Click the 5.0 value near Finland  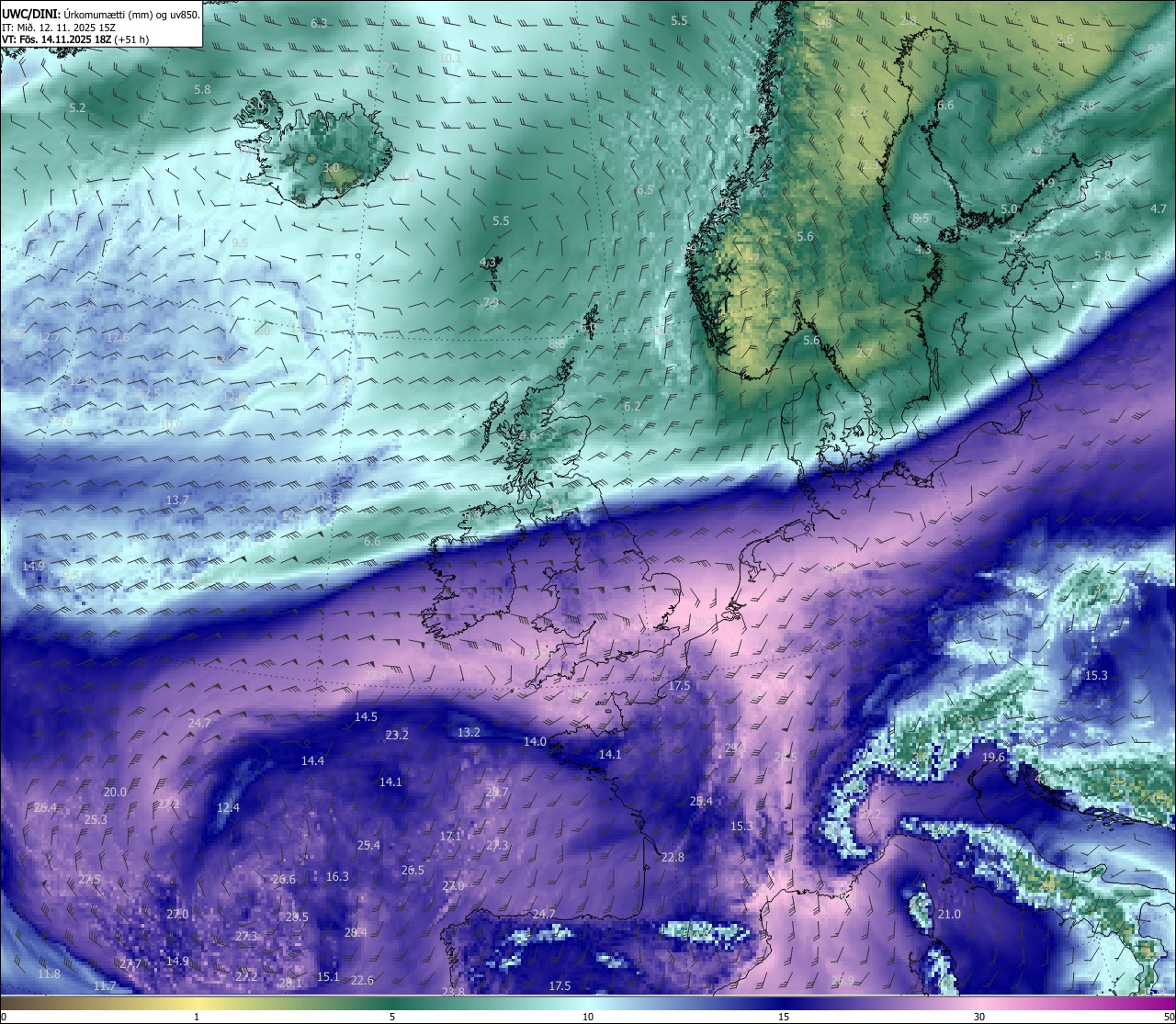[x=1009, y=208]
